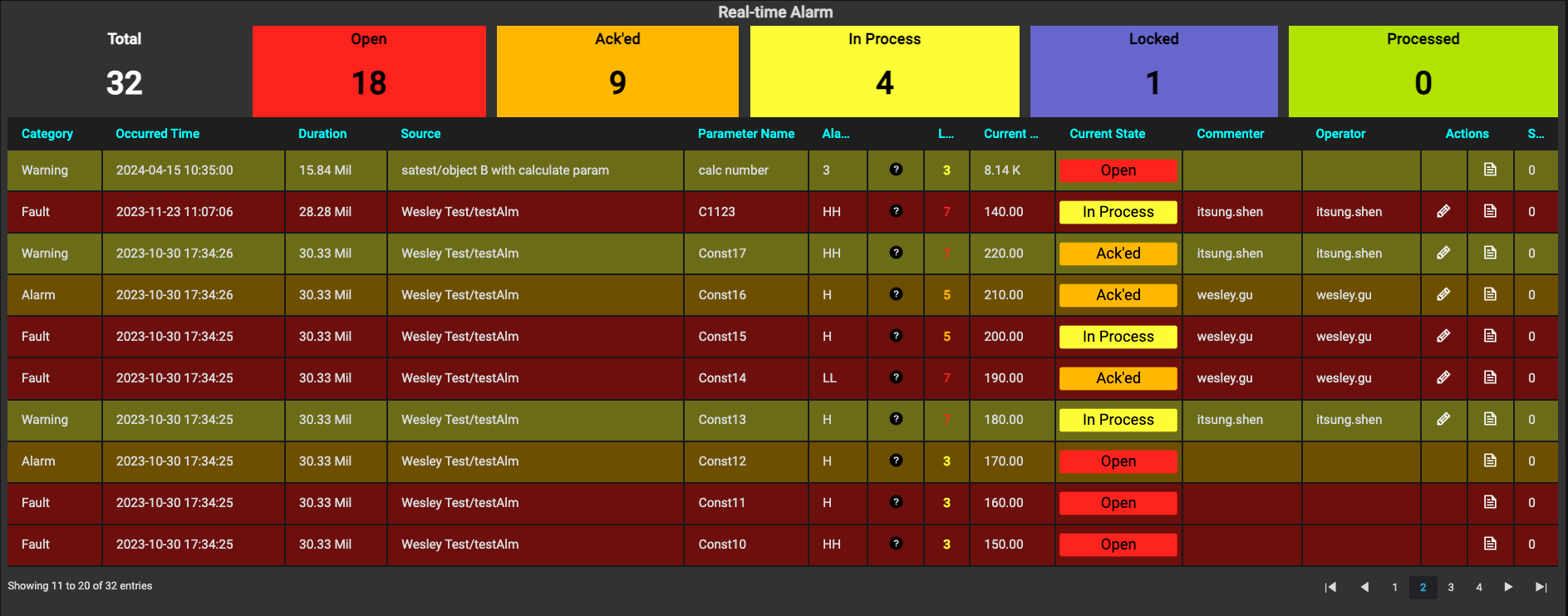Select page 1 in pagination
Image resolution: width=1568 pixels, height=616 pixels.
coord(1394,587)
